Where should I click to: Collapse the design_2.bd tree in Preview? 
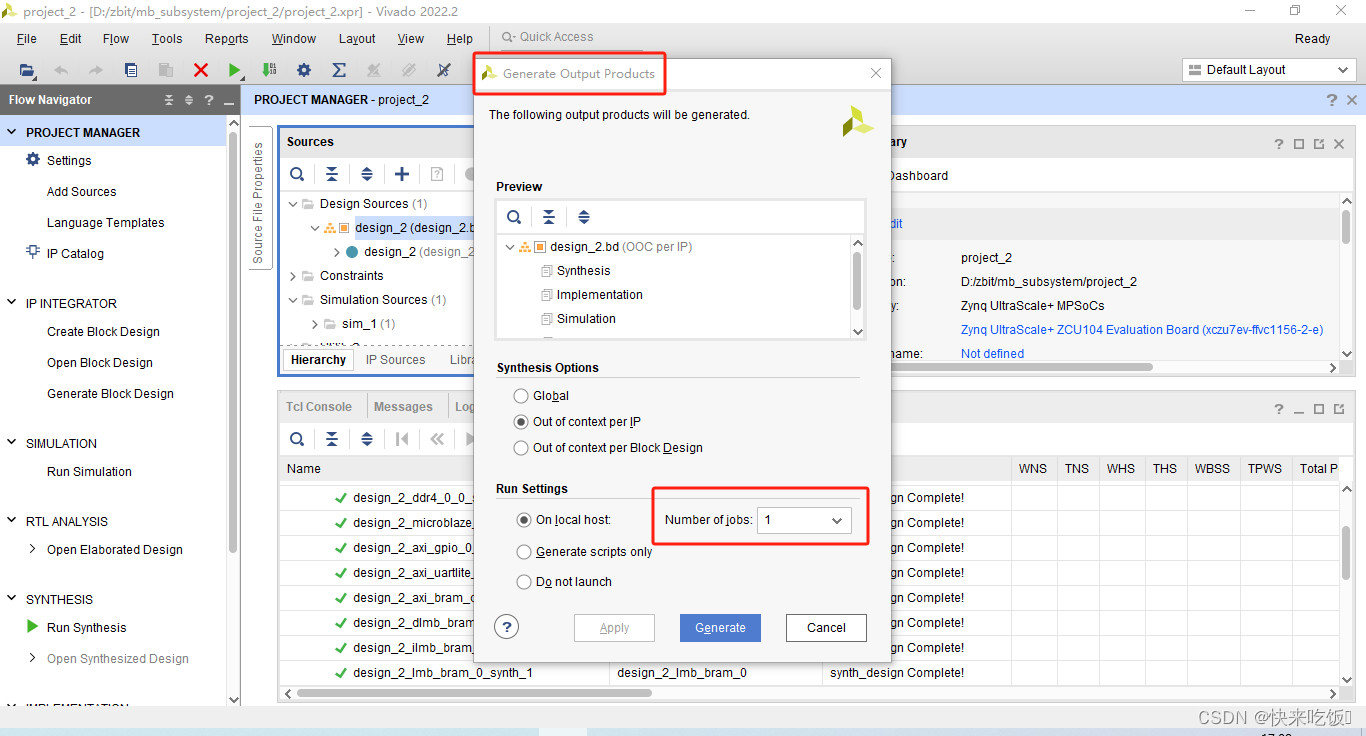click(510, 246)
